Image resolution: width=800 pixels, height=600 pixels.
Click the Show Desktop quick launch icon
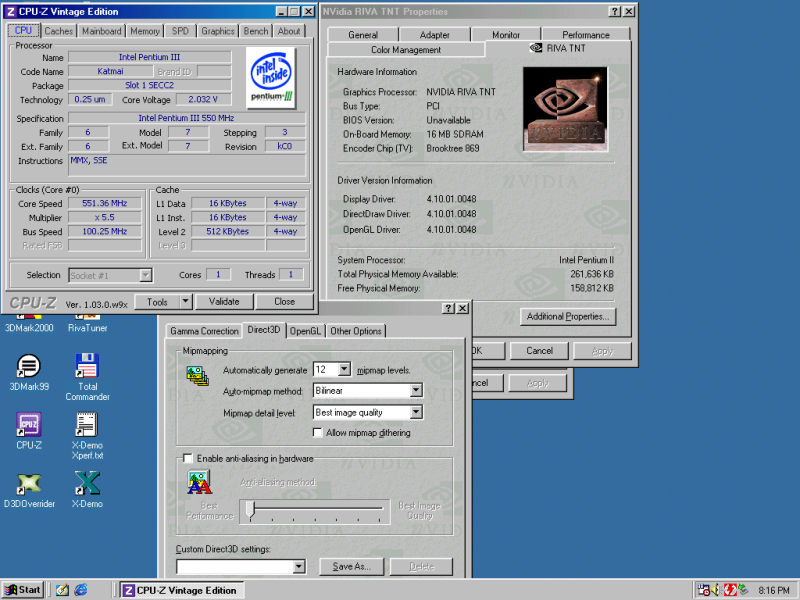(x=62, y=590)
